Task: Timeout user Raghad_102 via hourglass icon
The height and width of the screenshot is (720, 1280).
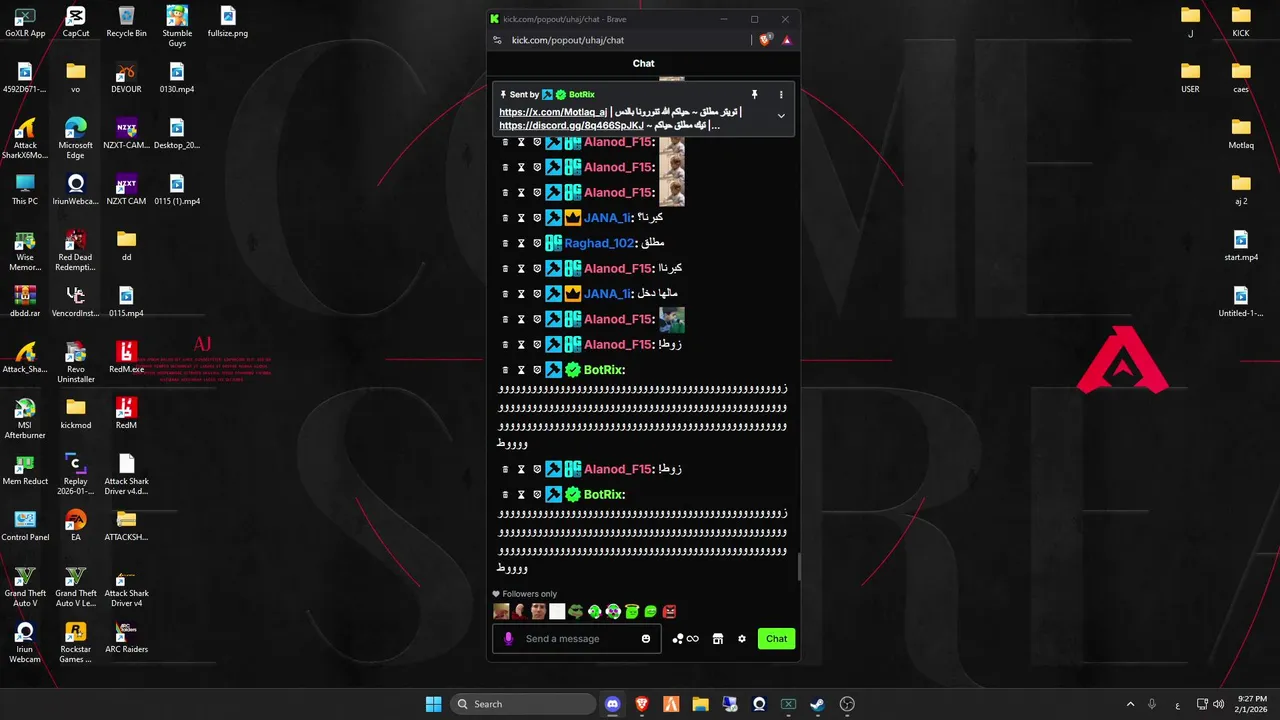Action: (521, 243)
